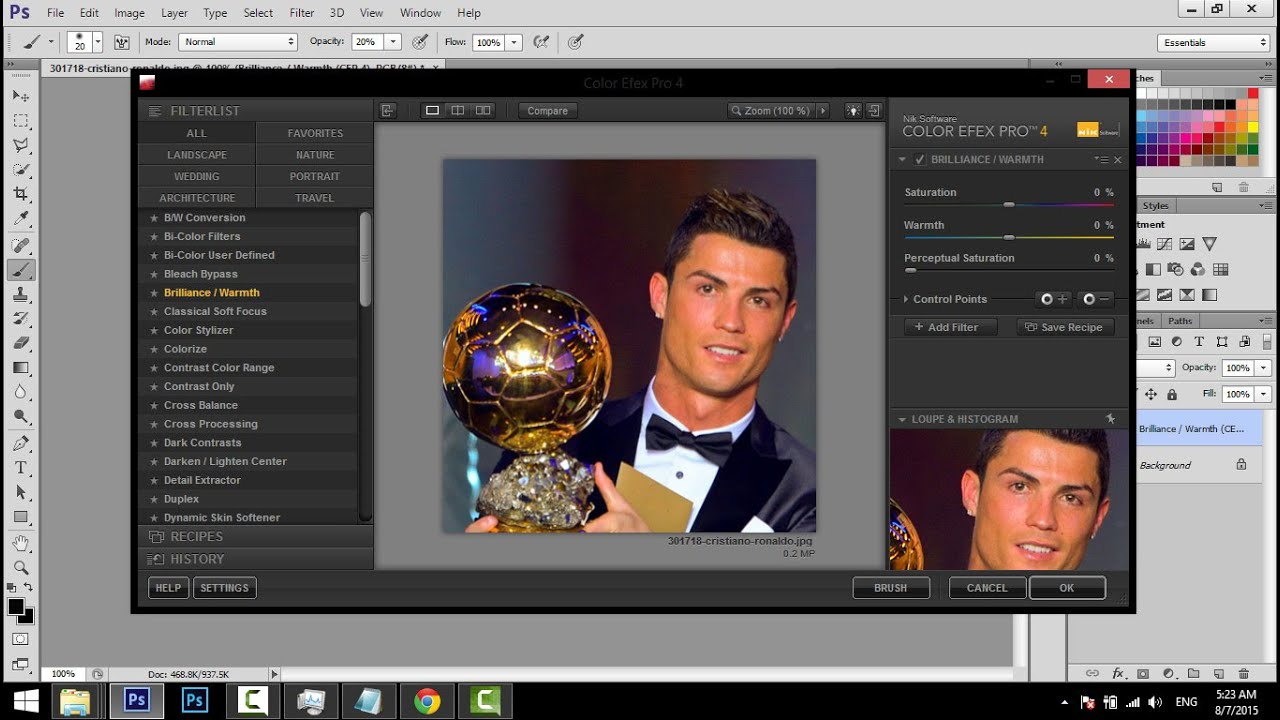Toggle the filter list panel visibility
This screenshot has height=720, width=1280.
click(387, 111)
